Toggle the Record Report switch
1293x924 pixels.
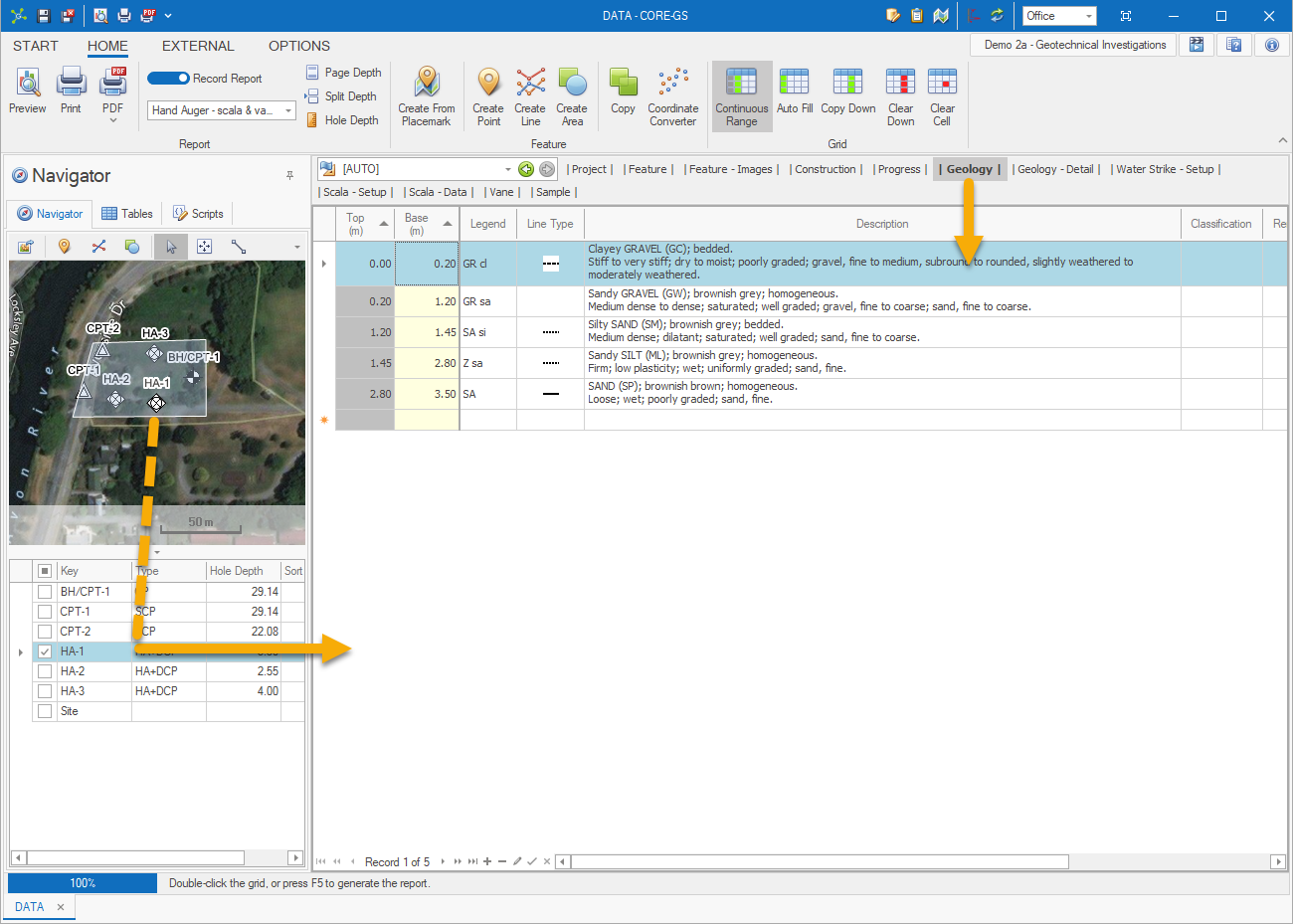(x=168, y=79)
